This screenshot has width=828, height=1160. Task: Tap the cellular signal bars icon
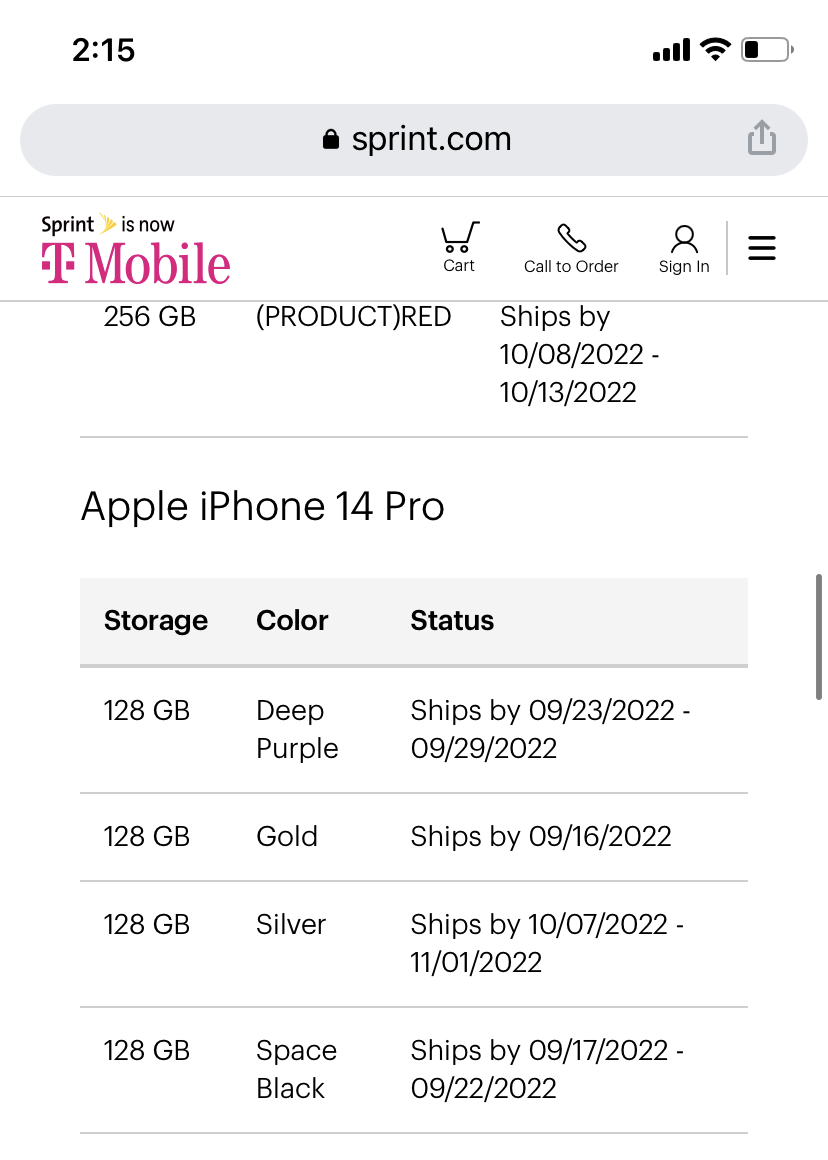tap(671, 49)
